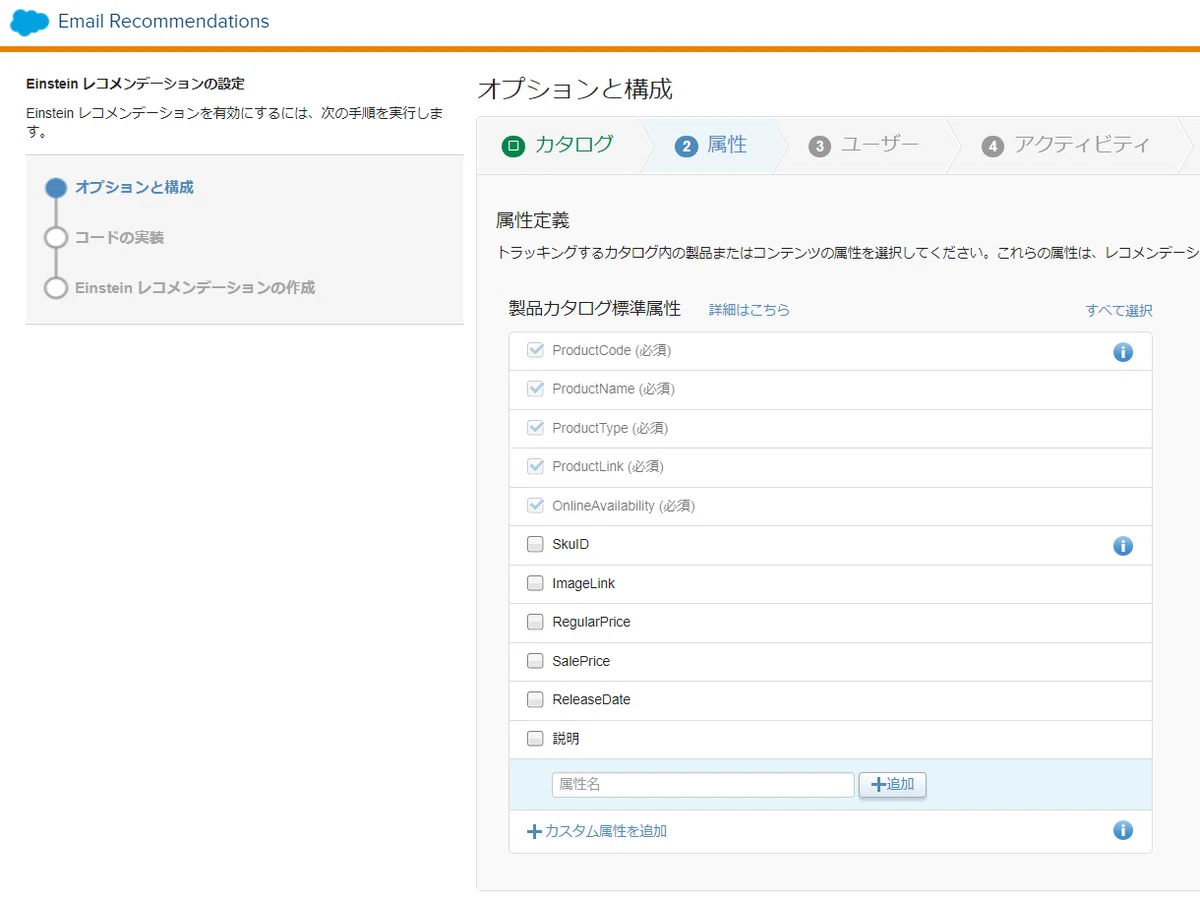
Task: Enable the ImageLink checkbox
Action: (535, 583)
